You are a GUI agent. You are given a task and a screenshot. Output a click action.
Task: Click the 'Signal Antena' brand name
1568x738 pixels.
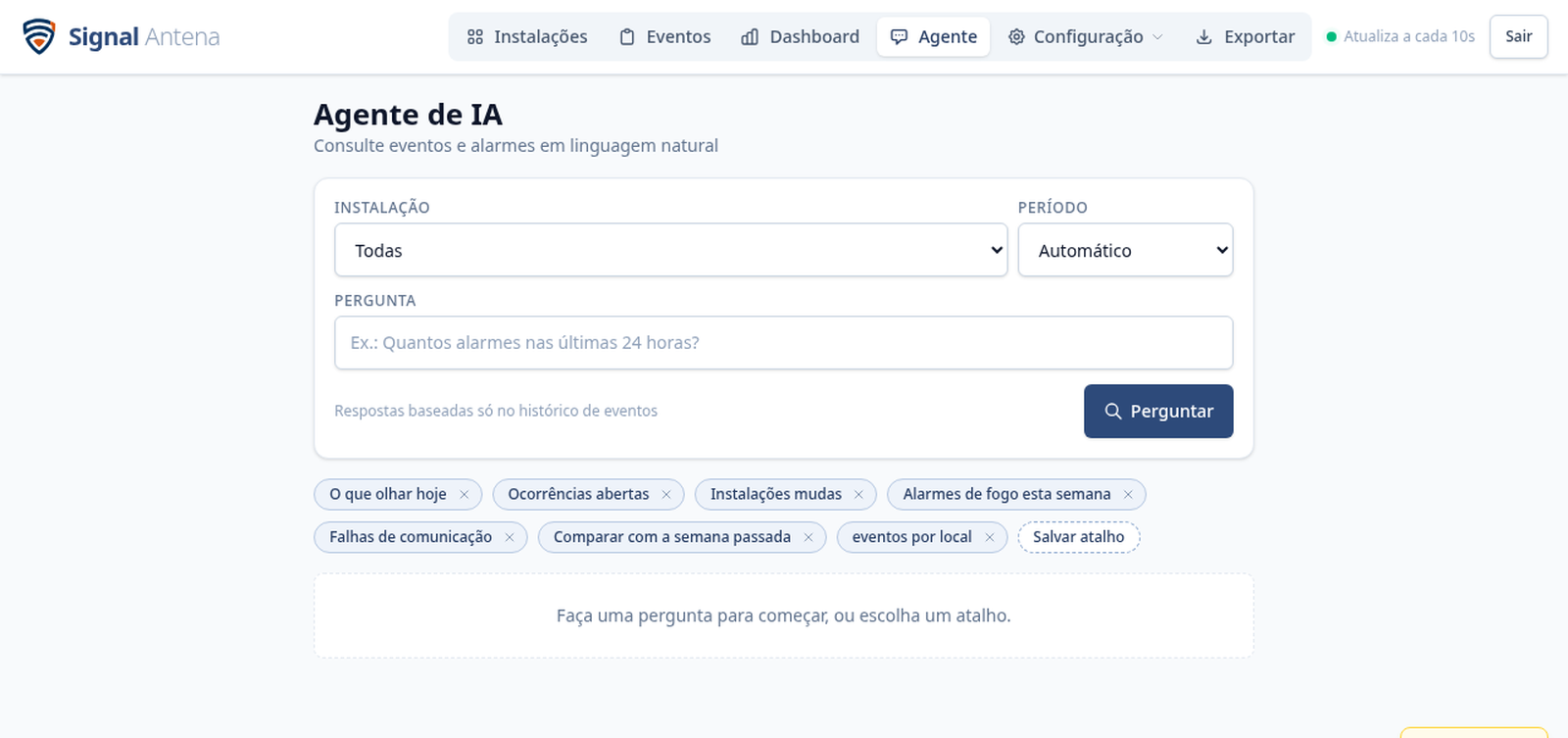144,37
